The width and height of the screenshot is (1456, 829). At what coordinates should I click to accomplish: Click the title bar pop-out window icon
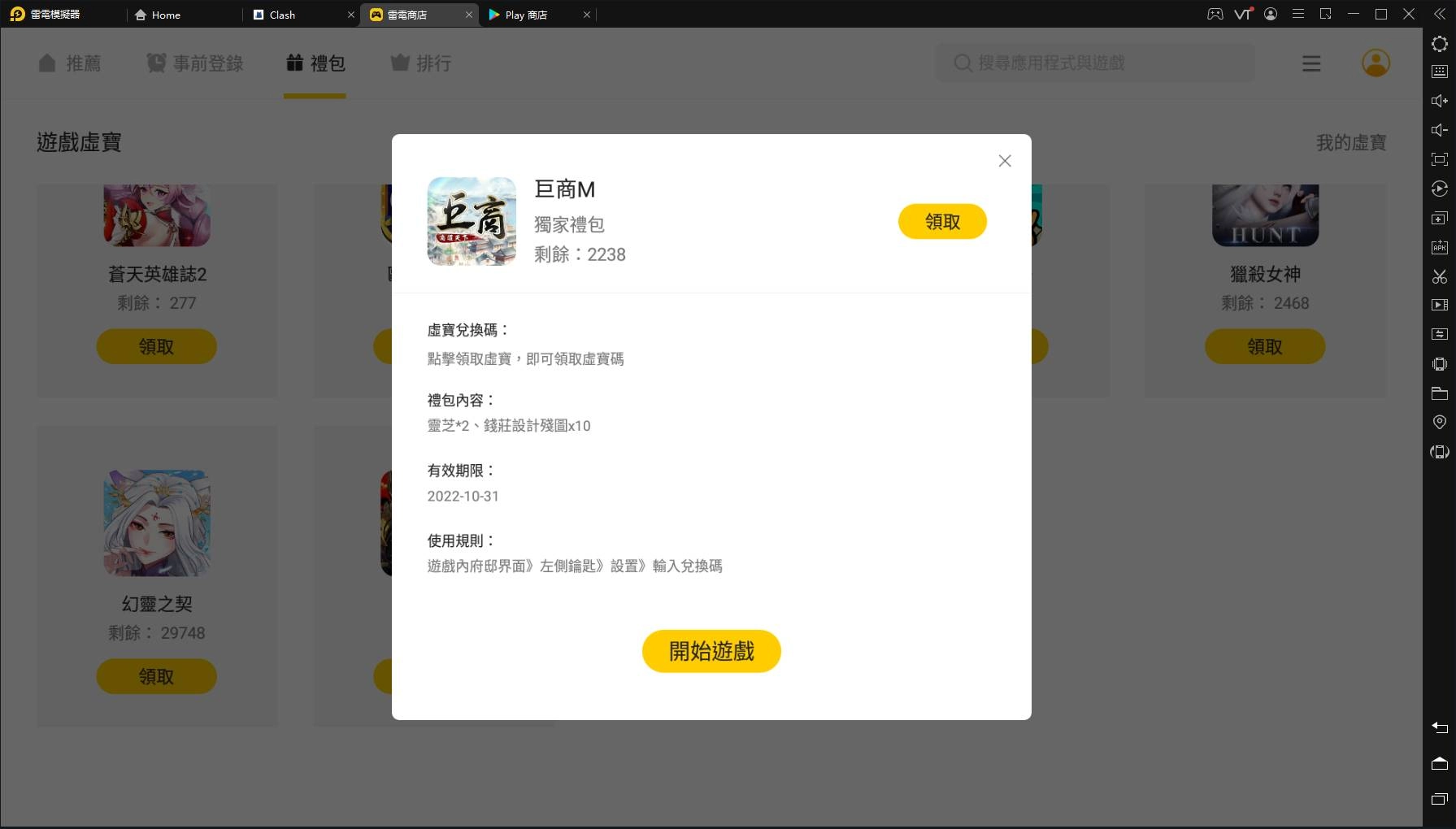1326,14
